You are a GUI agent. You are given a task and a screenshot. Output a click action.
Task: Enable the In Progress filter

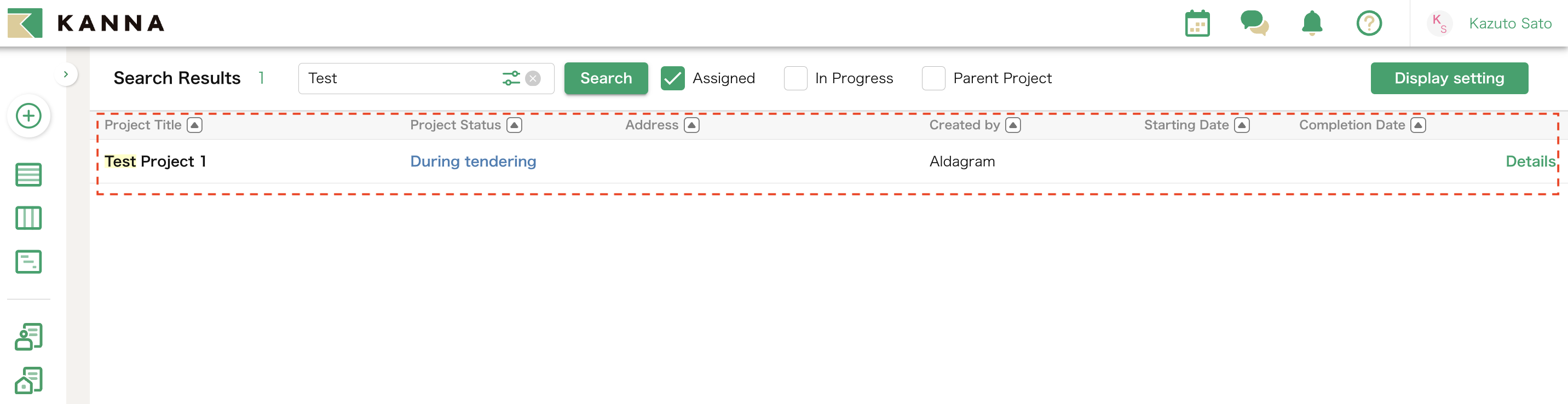tap(795, 78)
